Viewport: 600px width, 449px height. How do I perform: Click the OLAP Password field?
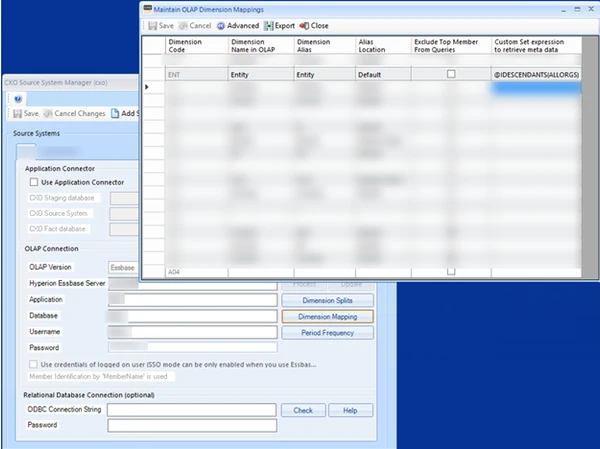tap(193, 347)
